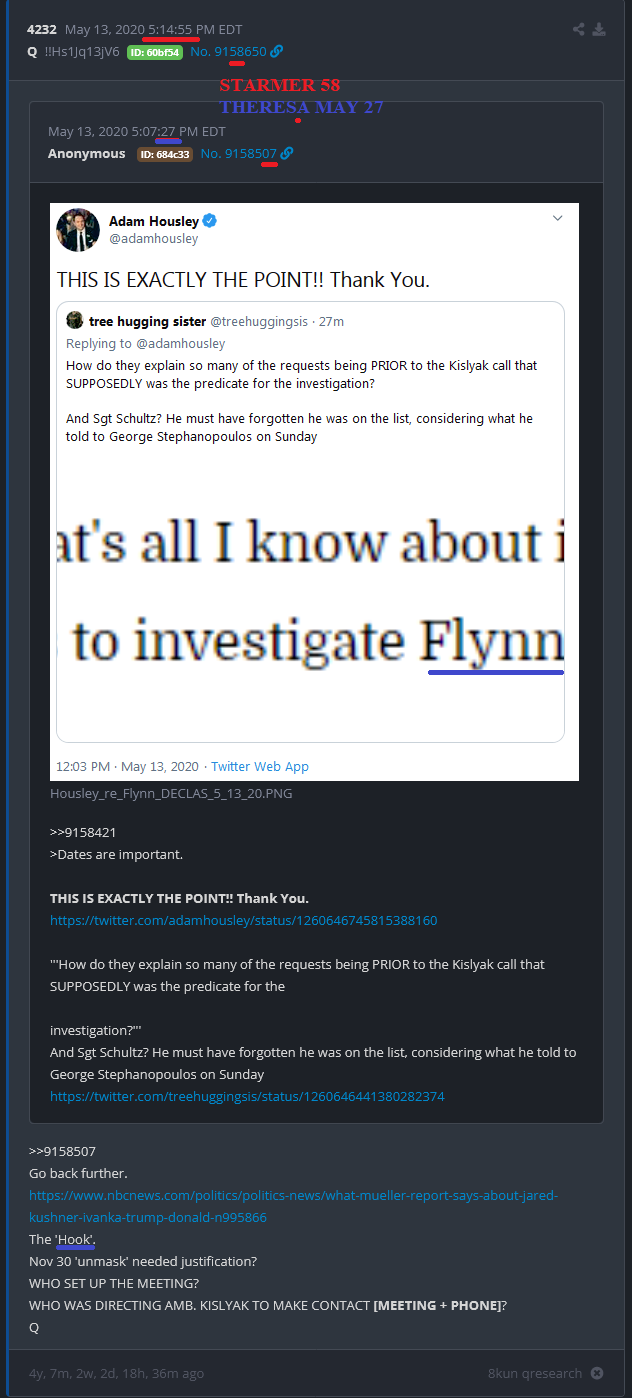Open the NBC News Mueller report link
This screenshot has width=632, height=1398.
coord(293,1206)
